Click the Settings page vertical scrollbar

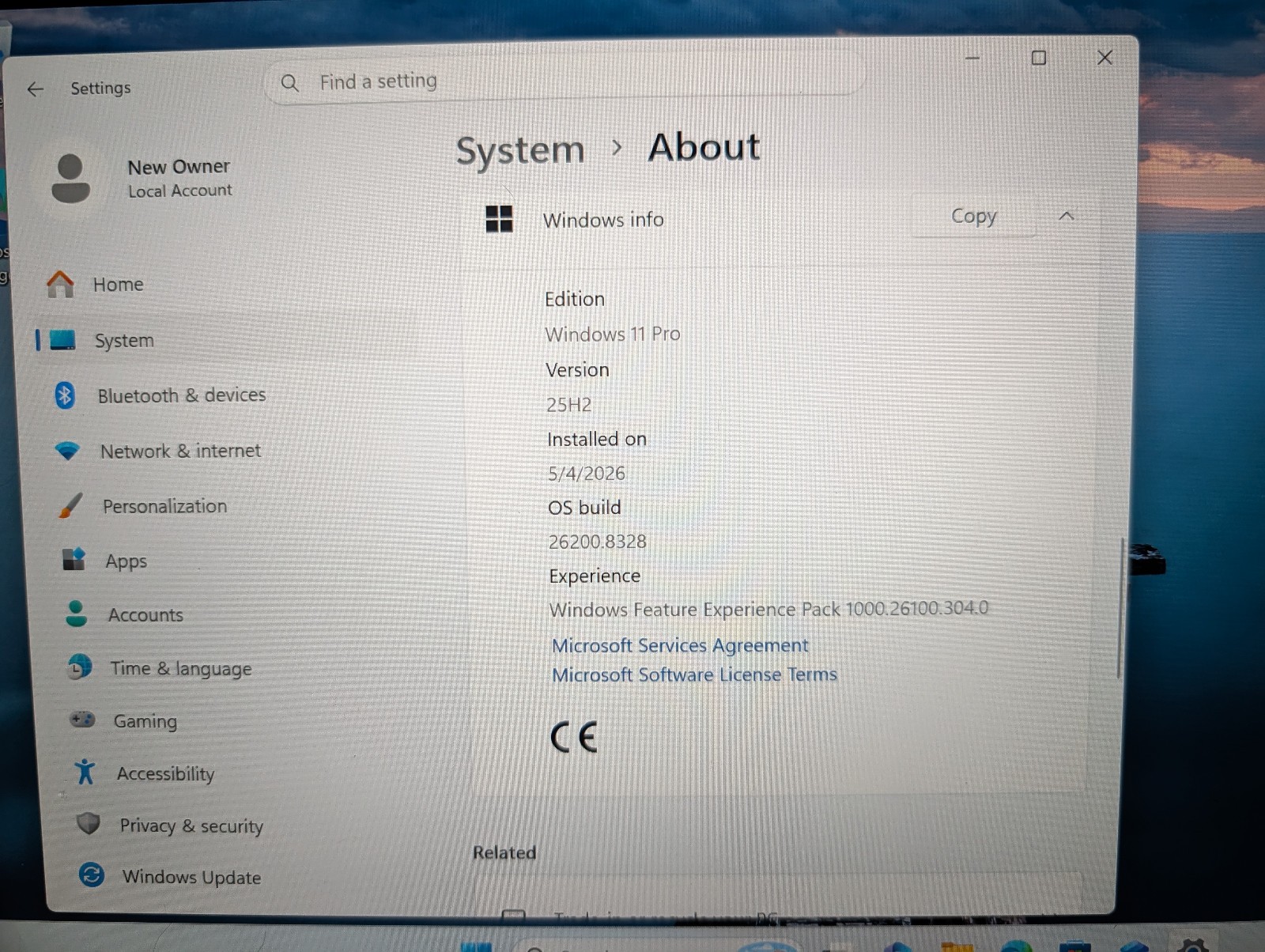pyautogui.click(x=1120, y=607)
